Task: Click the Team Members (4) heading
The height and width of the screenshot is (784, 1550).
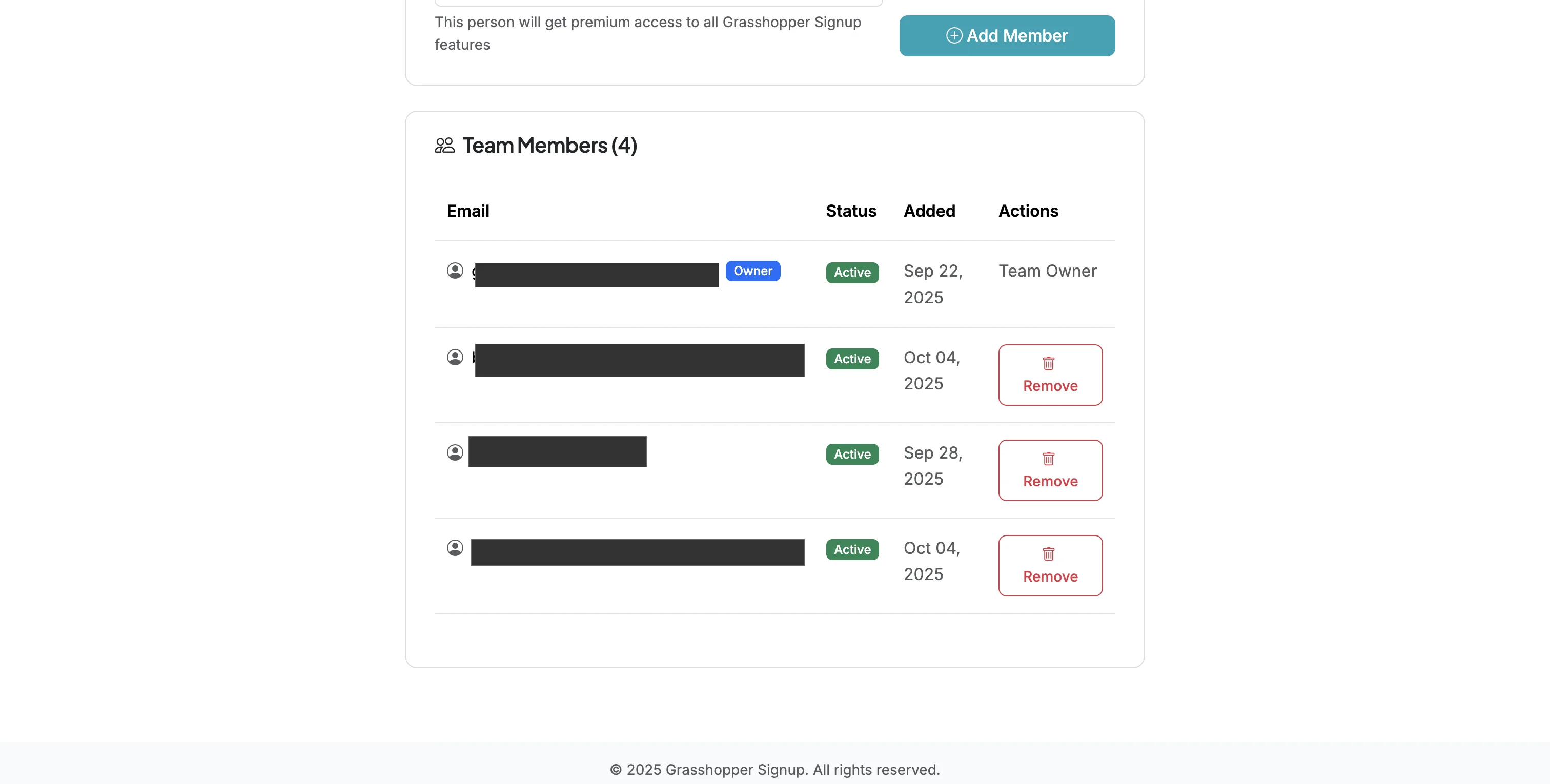Action: tap(549, 145)
